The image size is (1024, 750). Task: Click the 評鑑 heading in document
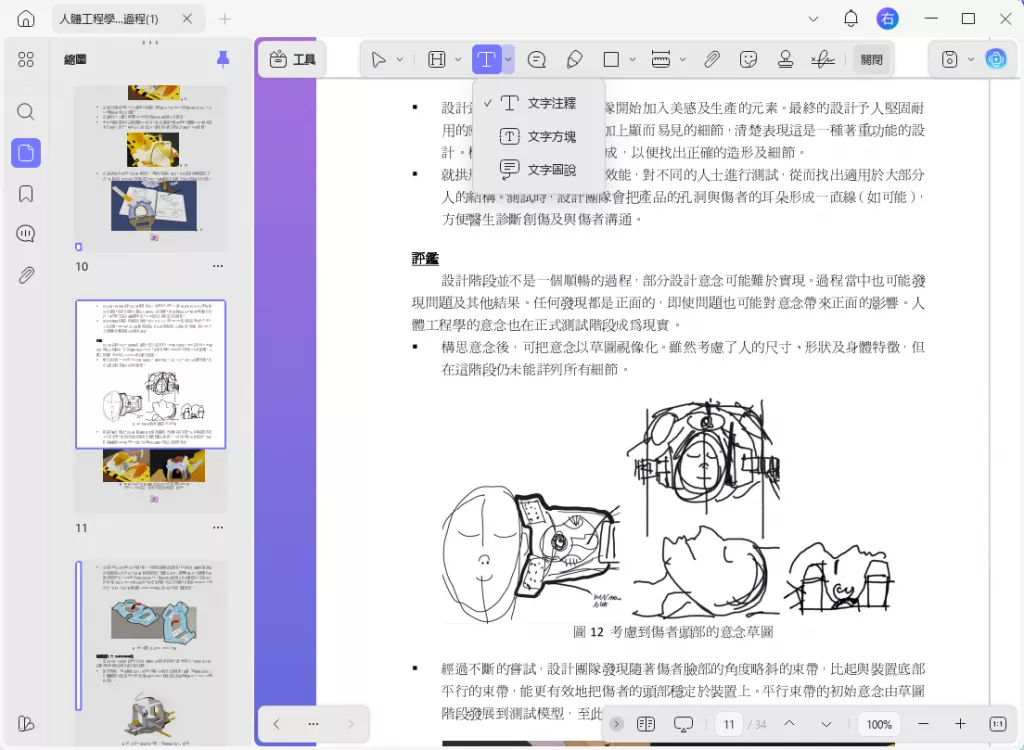pos(424,259)
